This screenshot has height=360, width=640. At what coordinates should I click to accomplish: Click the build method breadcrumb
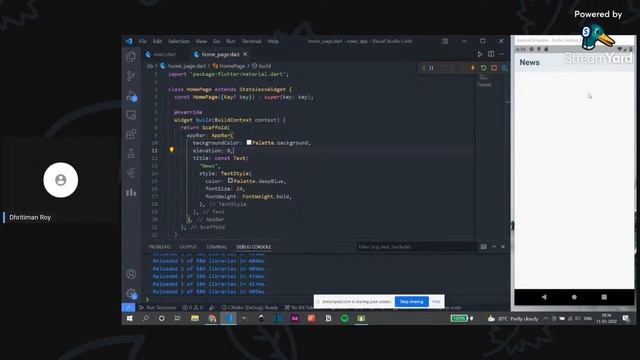(x=262, y=66)
